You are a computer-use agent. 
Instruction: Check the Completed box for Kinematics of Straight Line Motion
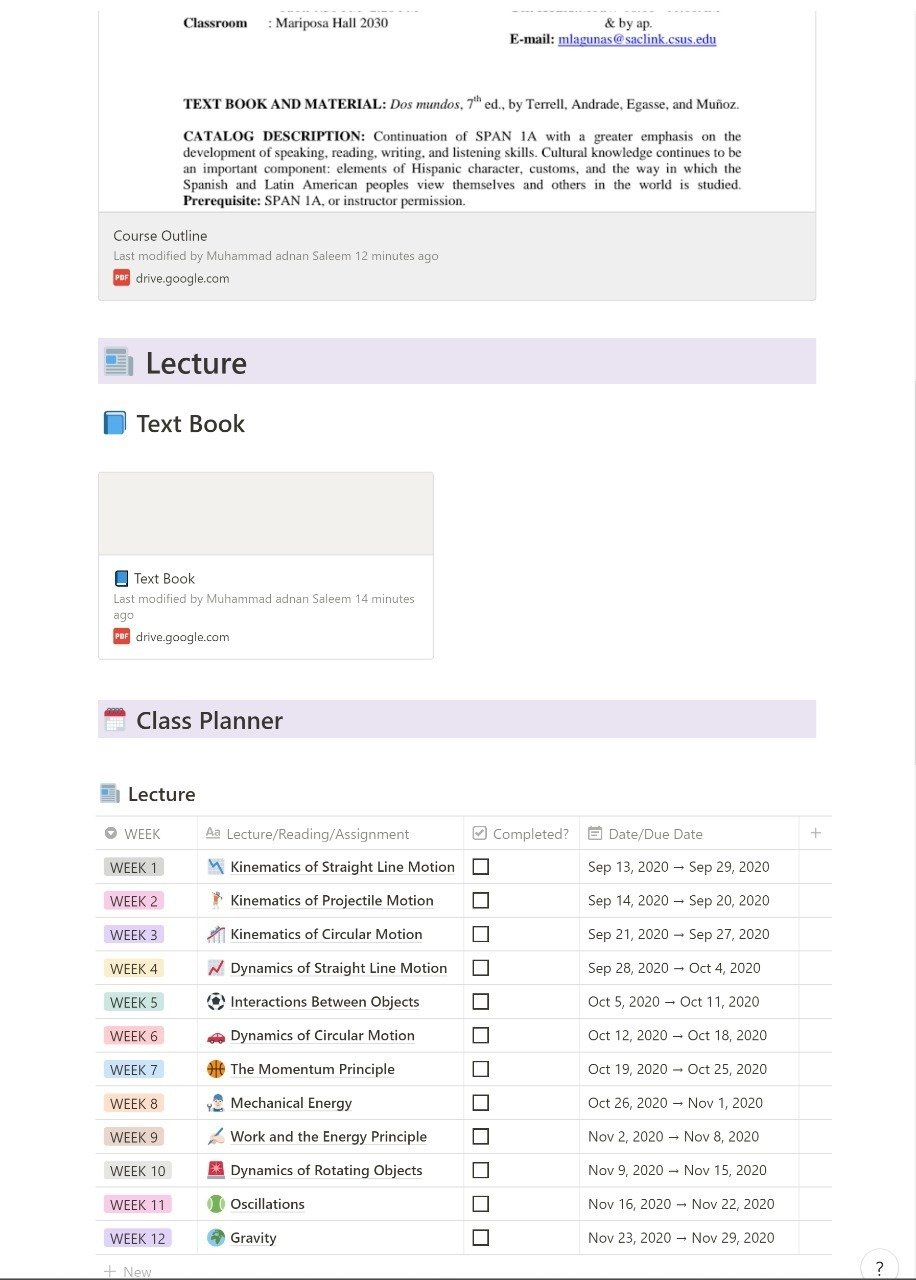click(481, 867)
